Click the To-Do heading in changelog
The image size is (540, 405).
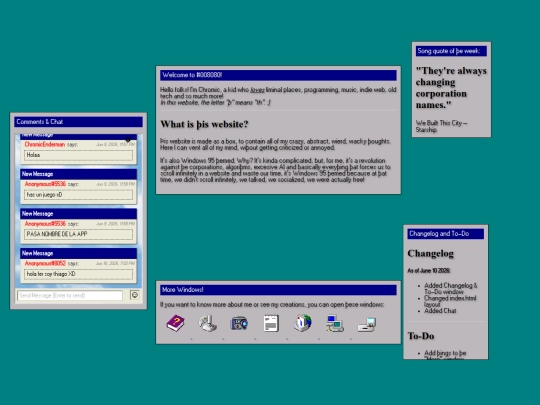(x=421, y=336)
